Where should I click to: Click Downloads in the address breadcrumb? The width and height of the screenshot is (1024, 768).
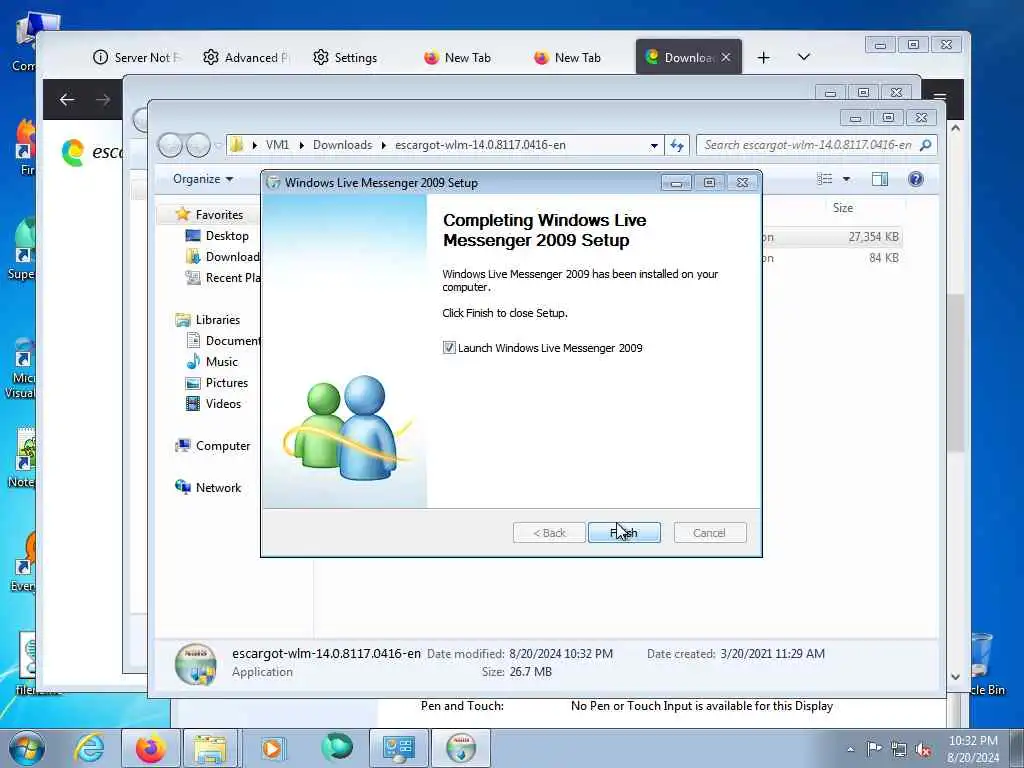[x=342, y=145]
